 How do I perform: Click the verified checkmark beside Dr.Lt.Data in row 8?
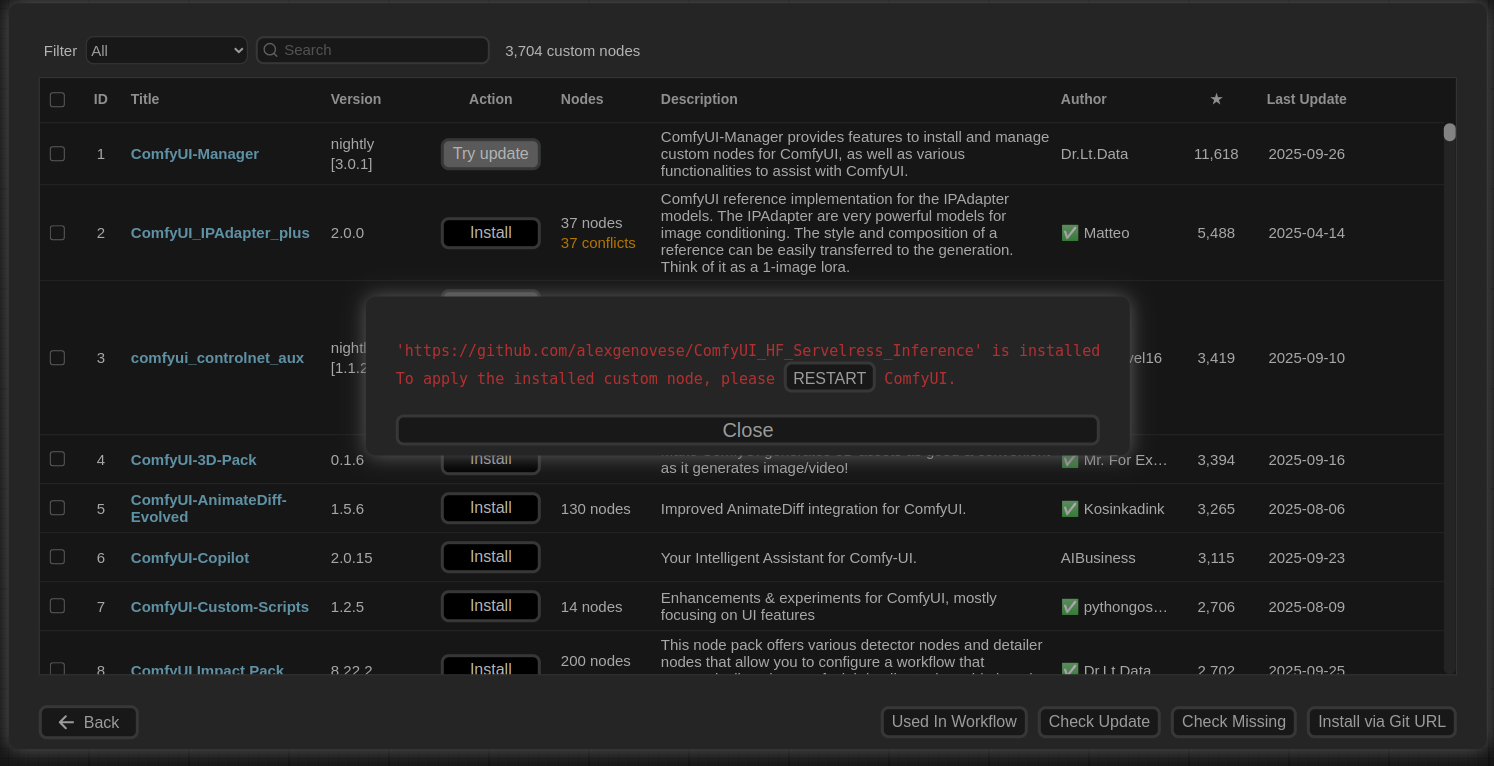click(1069, 670)
